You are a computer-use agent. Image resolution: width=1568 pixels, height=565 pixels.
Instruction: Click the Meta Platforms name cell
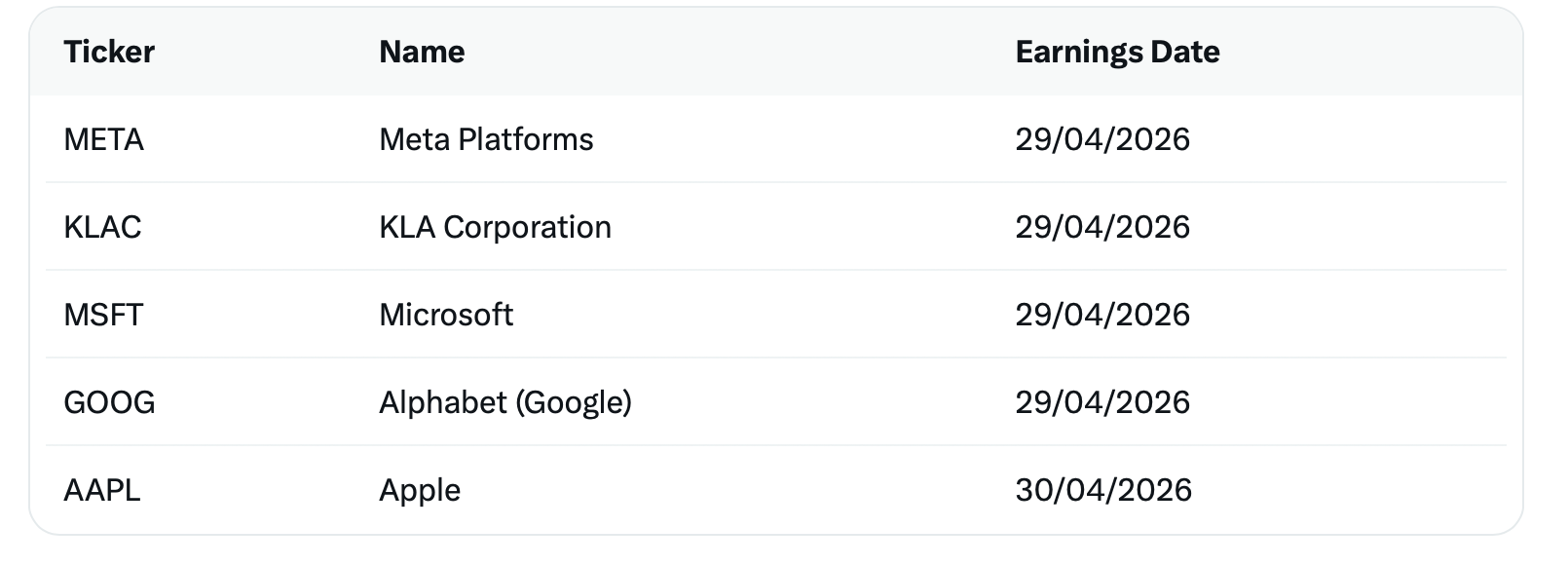pyautogui.click(x=486, y=139)
